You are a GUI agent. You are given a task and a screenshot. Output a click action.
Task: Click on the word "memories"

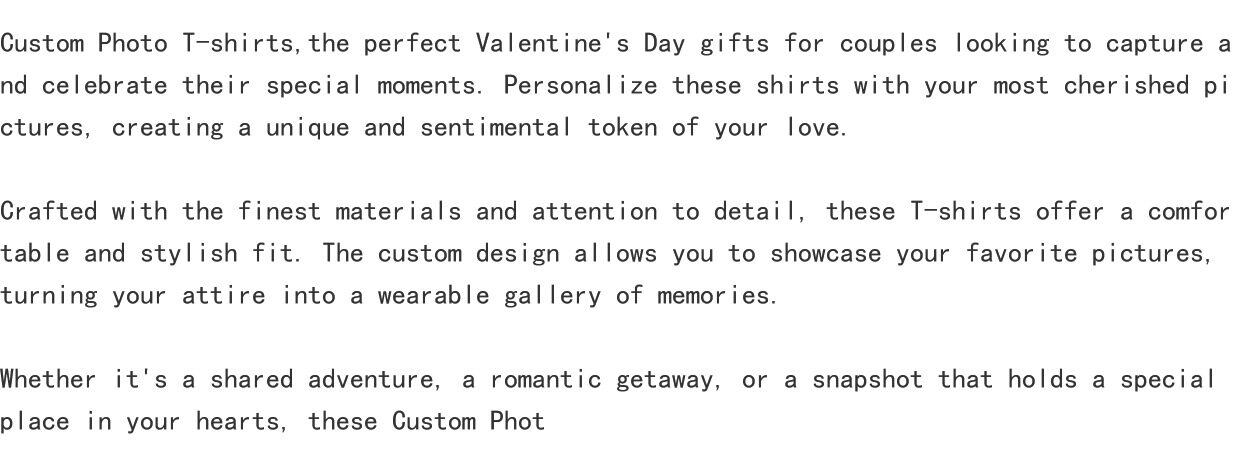coord(716,296)
